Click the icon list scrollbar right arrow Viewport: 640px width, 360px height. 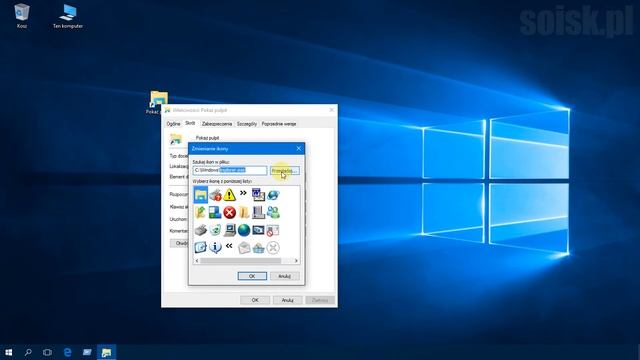[x=296, y=261]
